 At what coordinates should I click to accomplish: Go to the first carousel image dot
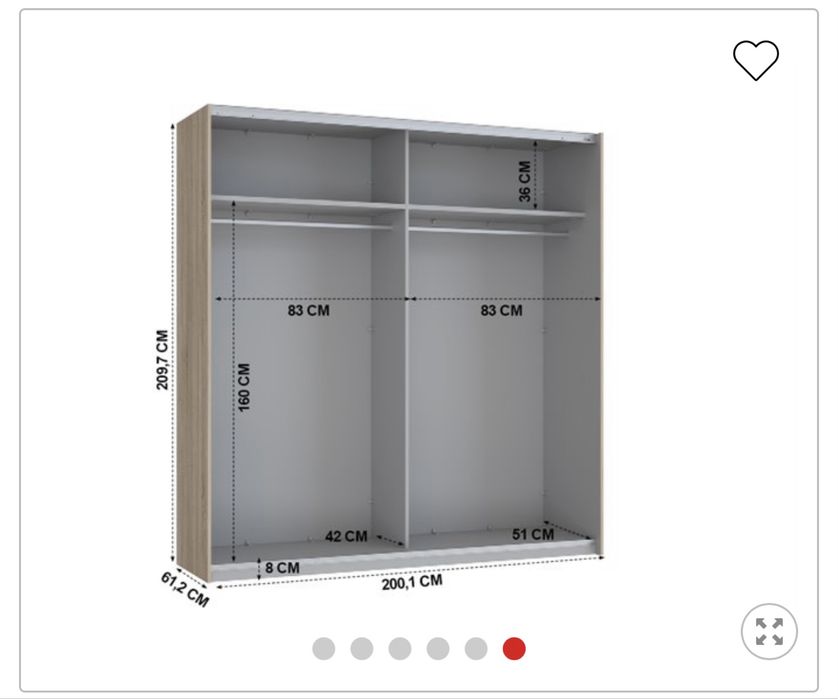tap(324, 648)
